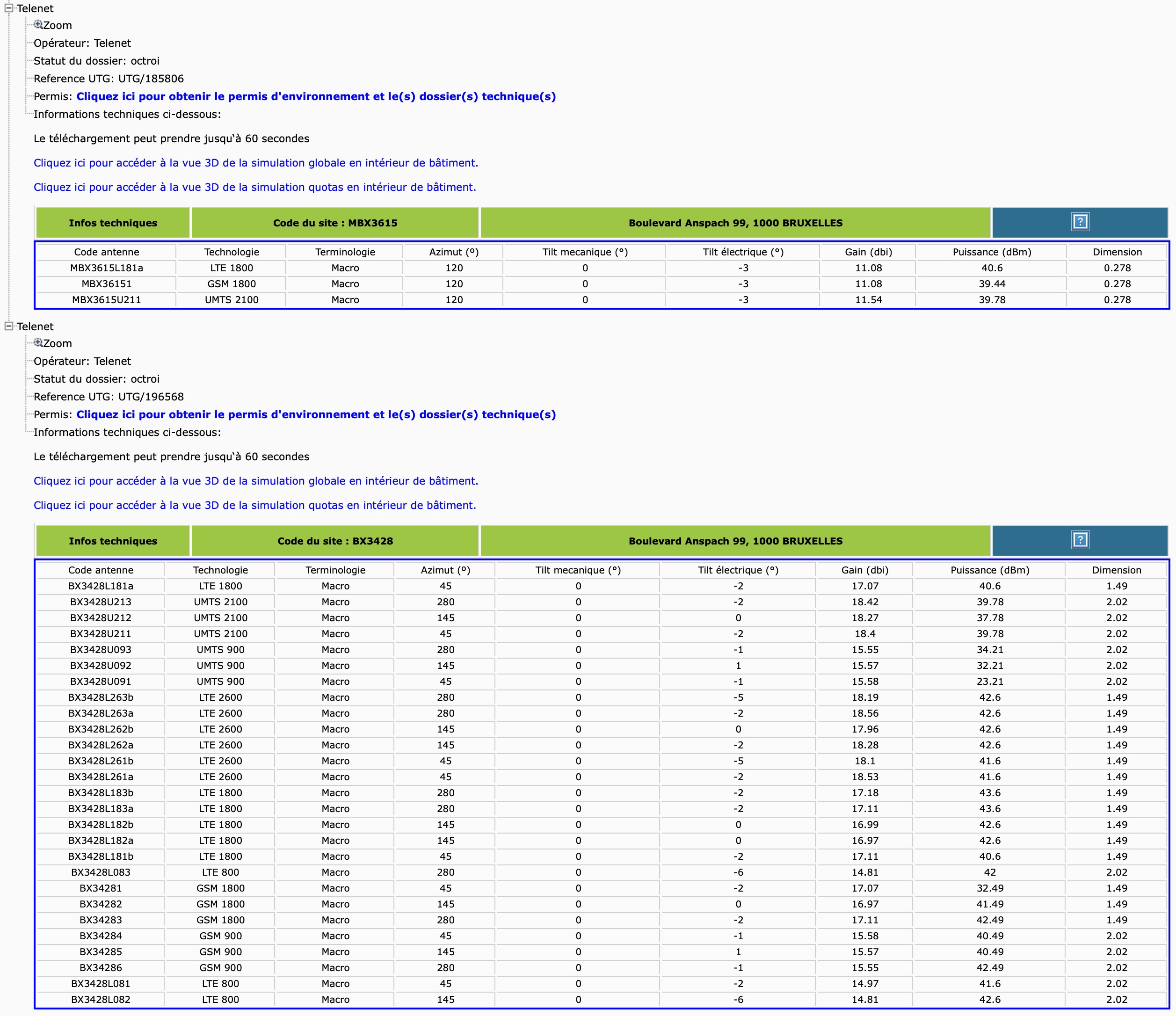Select antenna code cell 'MBX3615L181a'
Screen dimensions: 1176x1016
[107, 268]
